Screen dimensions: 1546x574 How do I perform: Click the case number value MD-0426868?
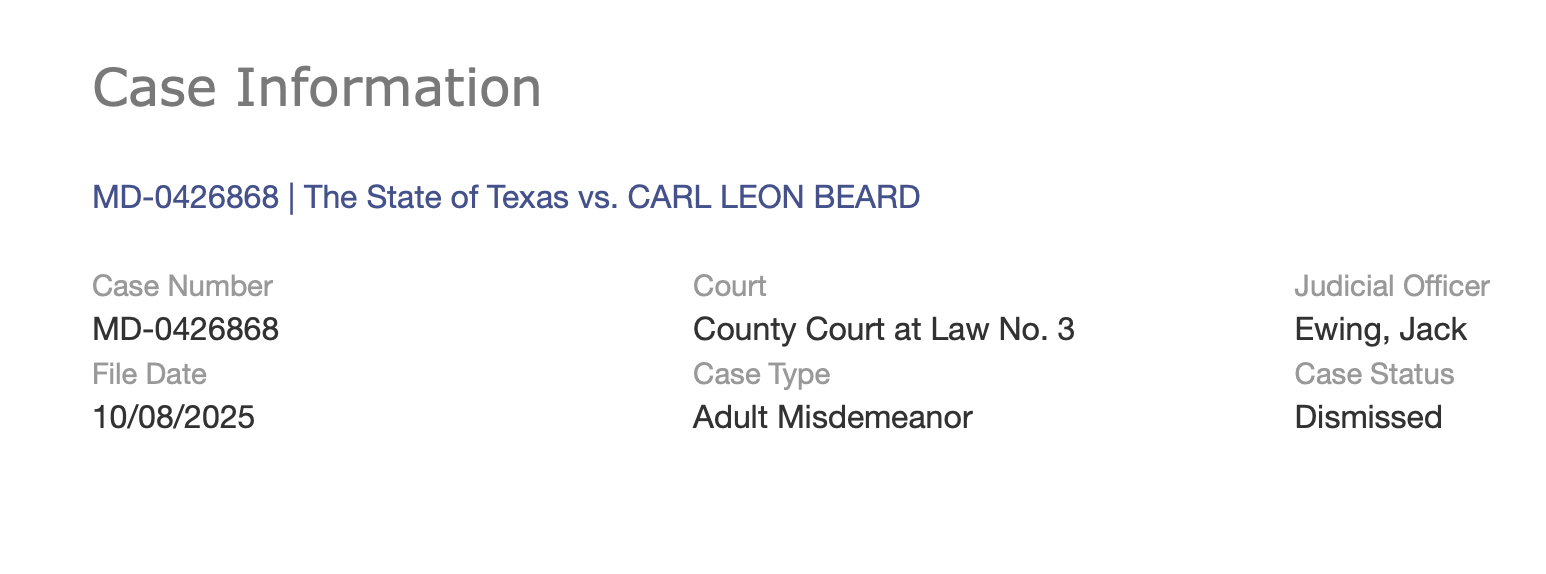(185, 329)
